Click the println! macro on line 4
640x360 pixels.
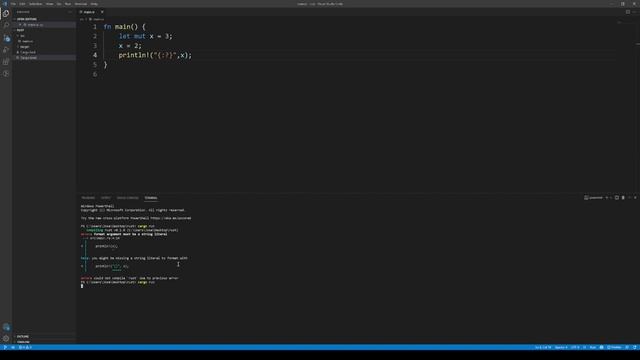pyautogui.click(x=134, y=55)
